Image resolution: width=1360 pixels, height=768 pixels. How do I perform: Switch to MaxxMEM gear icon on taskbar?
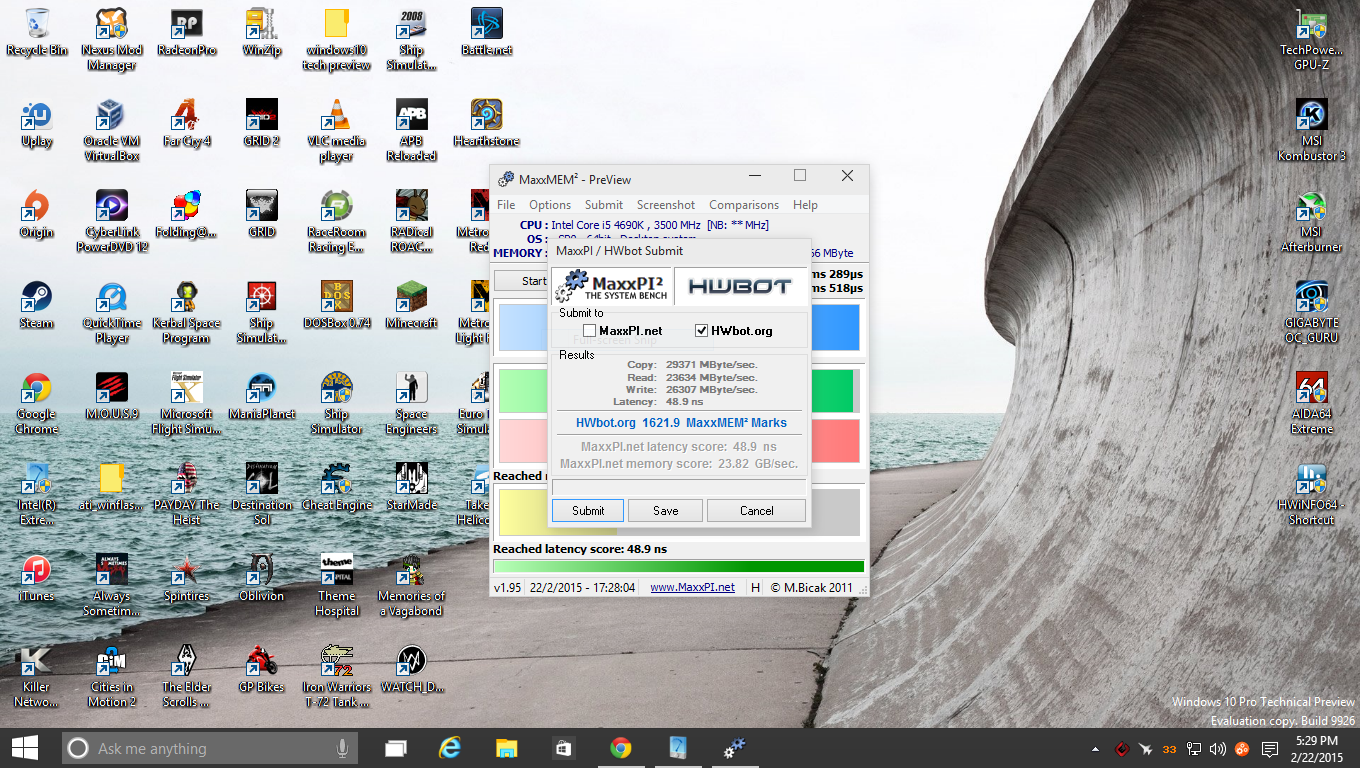point(735,748)
